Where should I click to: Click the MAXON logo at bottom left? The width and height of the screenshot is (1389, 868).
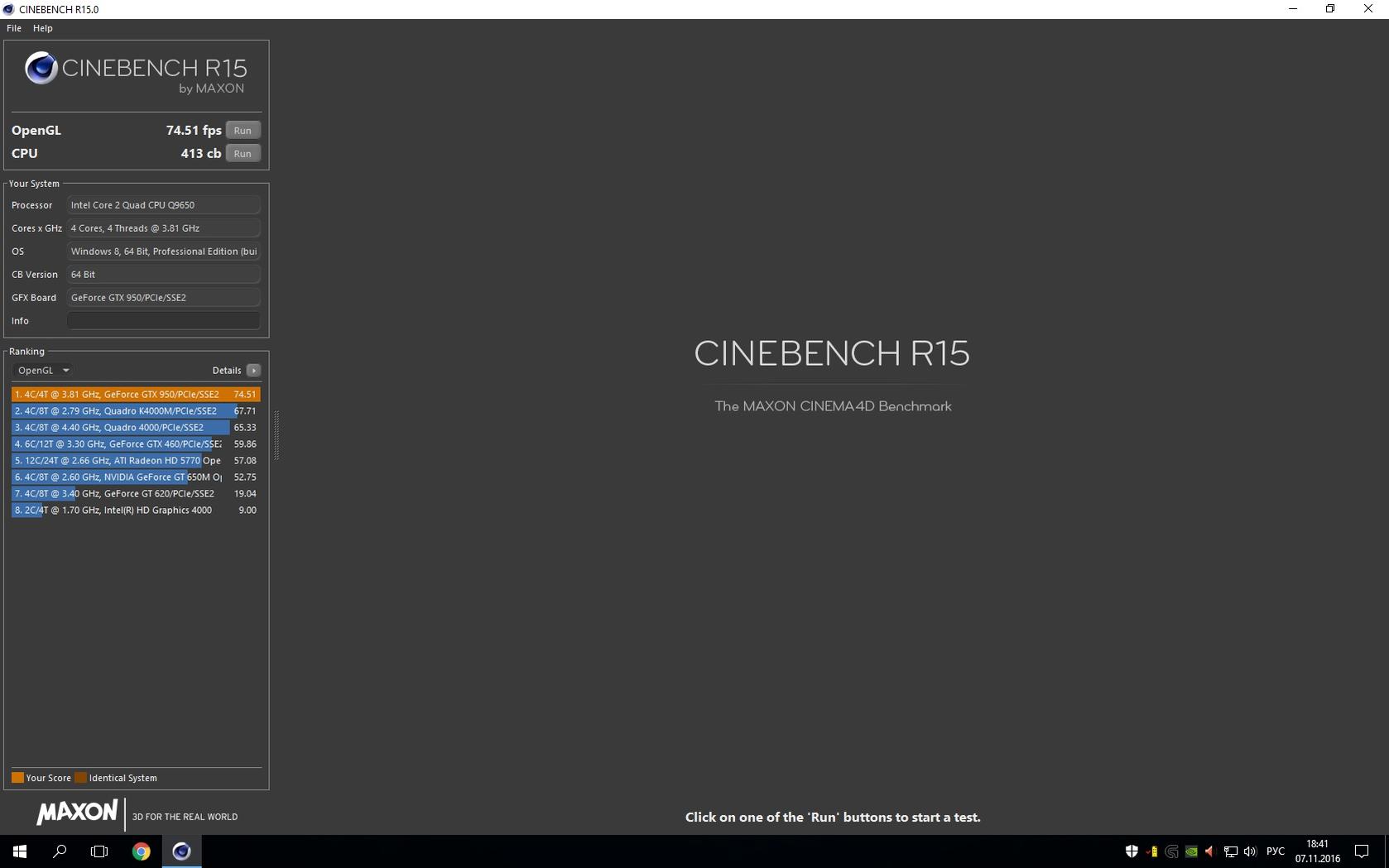coord(77,813)
